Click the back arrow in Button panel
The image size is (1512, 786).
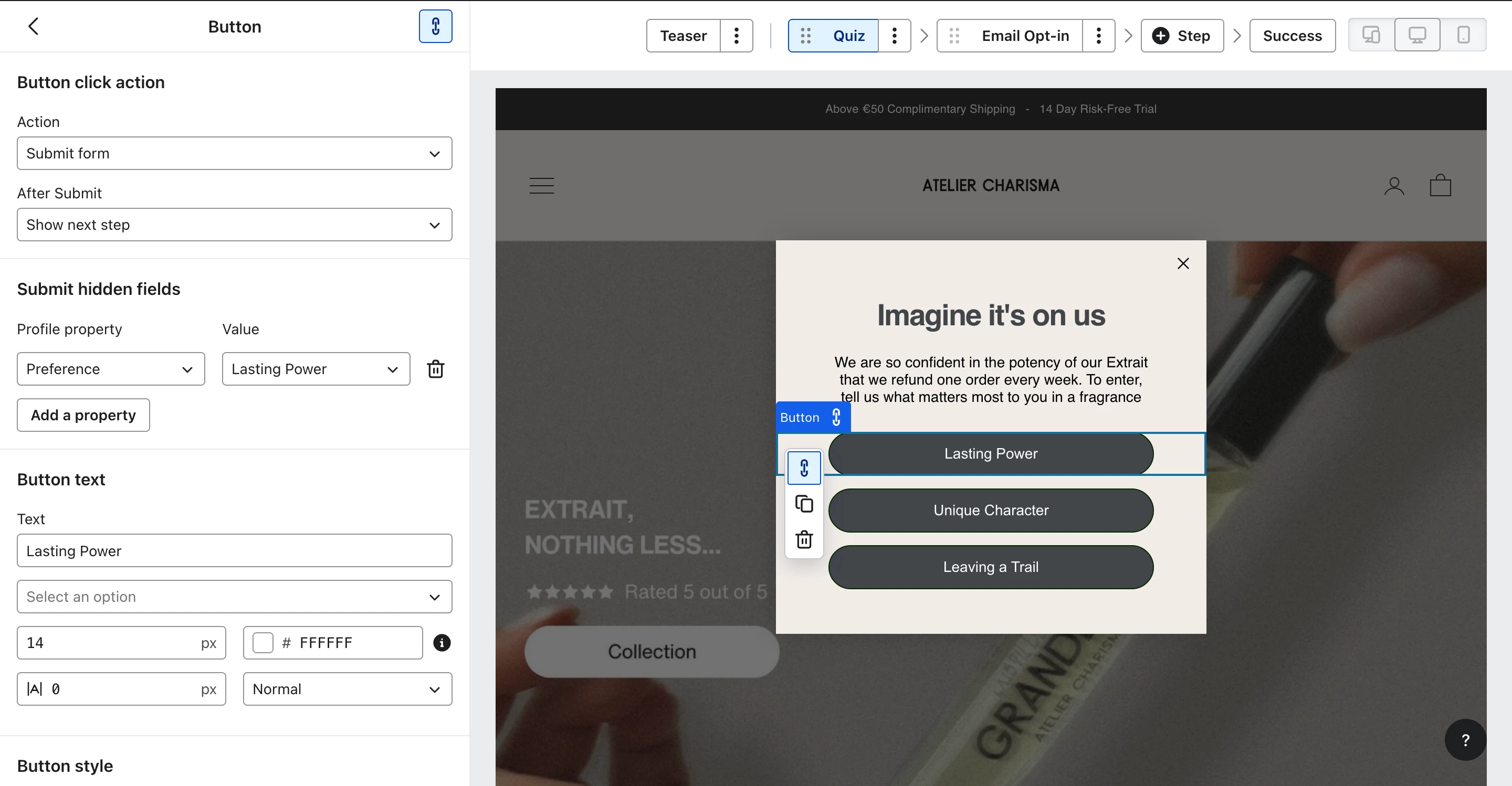(x=34, y=26)
